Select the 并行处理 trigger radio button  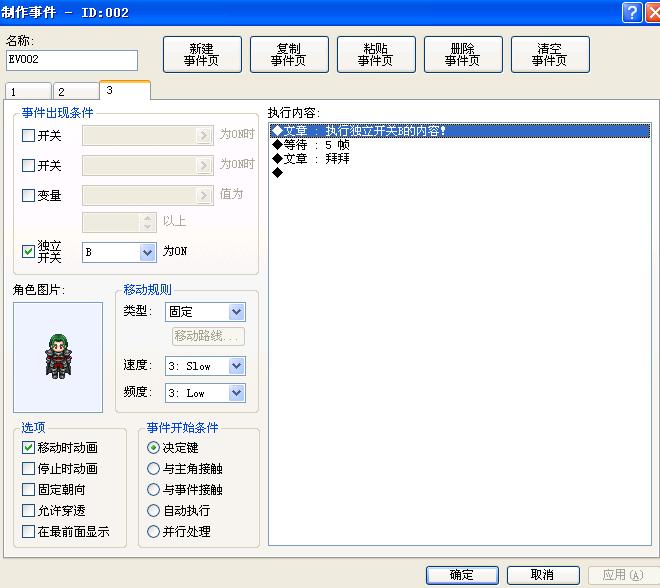tap(153, 531)
